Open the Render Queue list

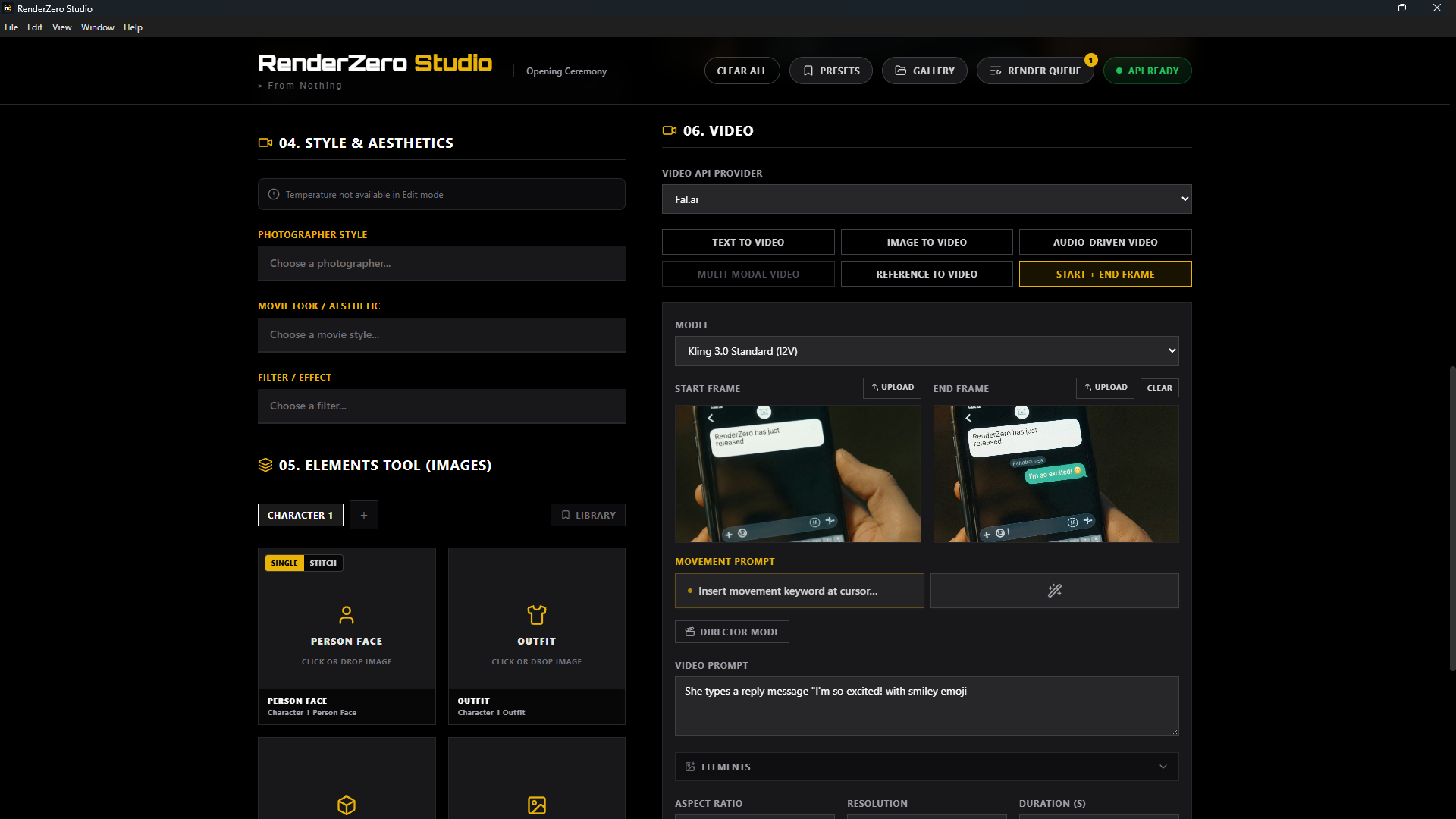click(x=1034, y=71)
